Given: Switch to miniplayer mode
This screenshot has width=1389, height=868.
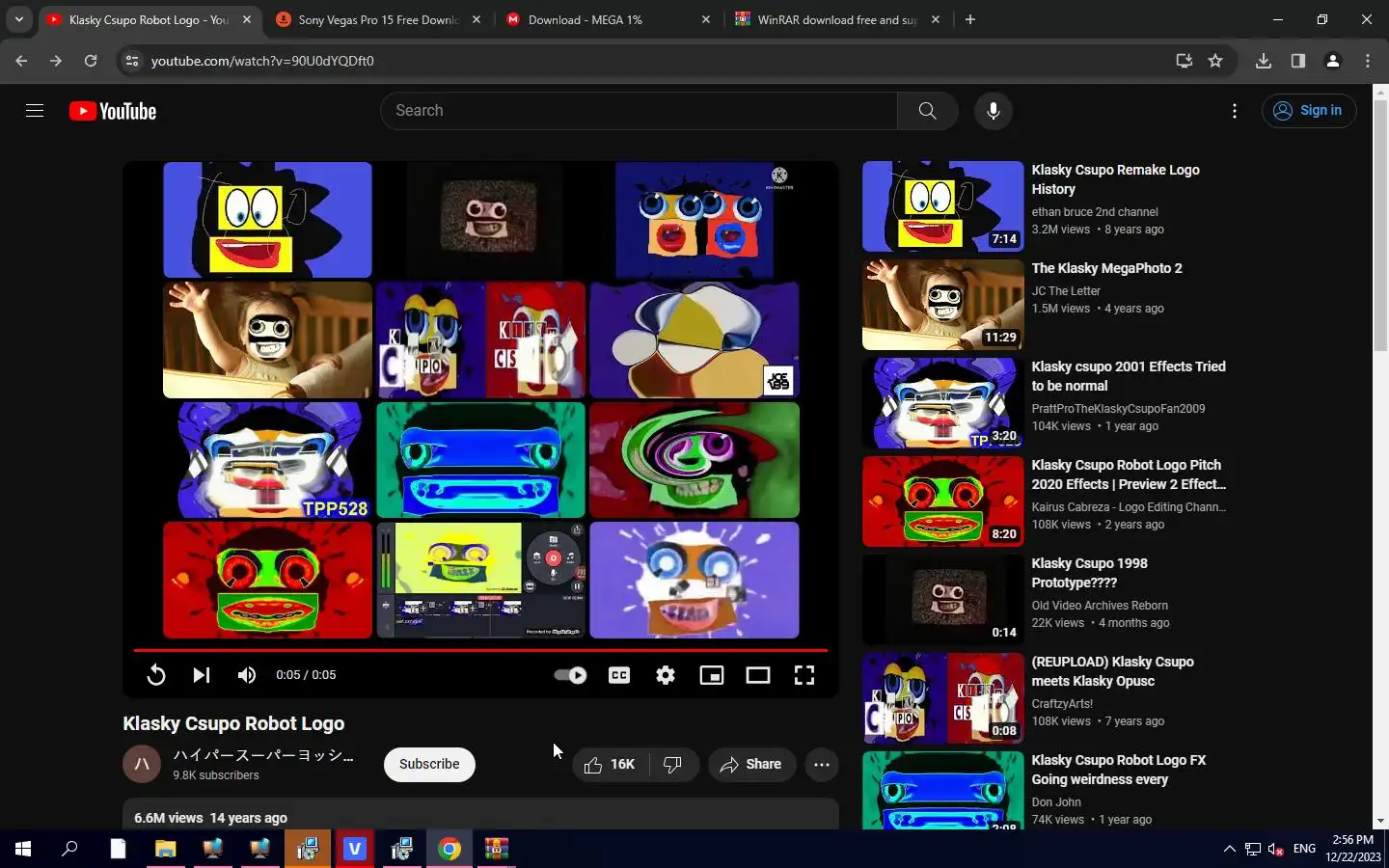Looking at the screenshot, I should point(712,675).
